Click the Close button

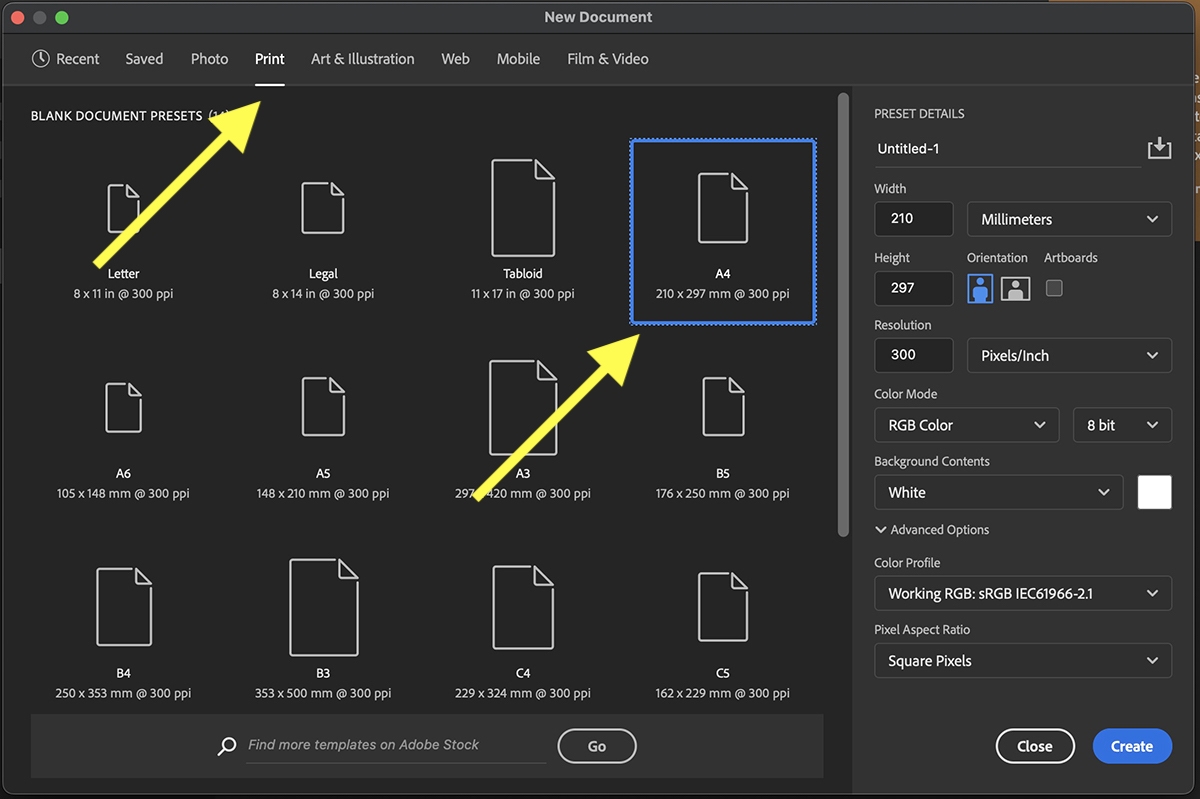point(1035,746)
